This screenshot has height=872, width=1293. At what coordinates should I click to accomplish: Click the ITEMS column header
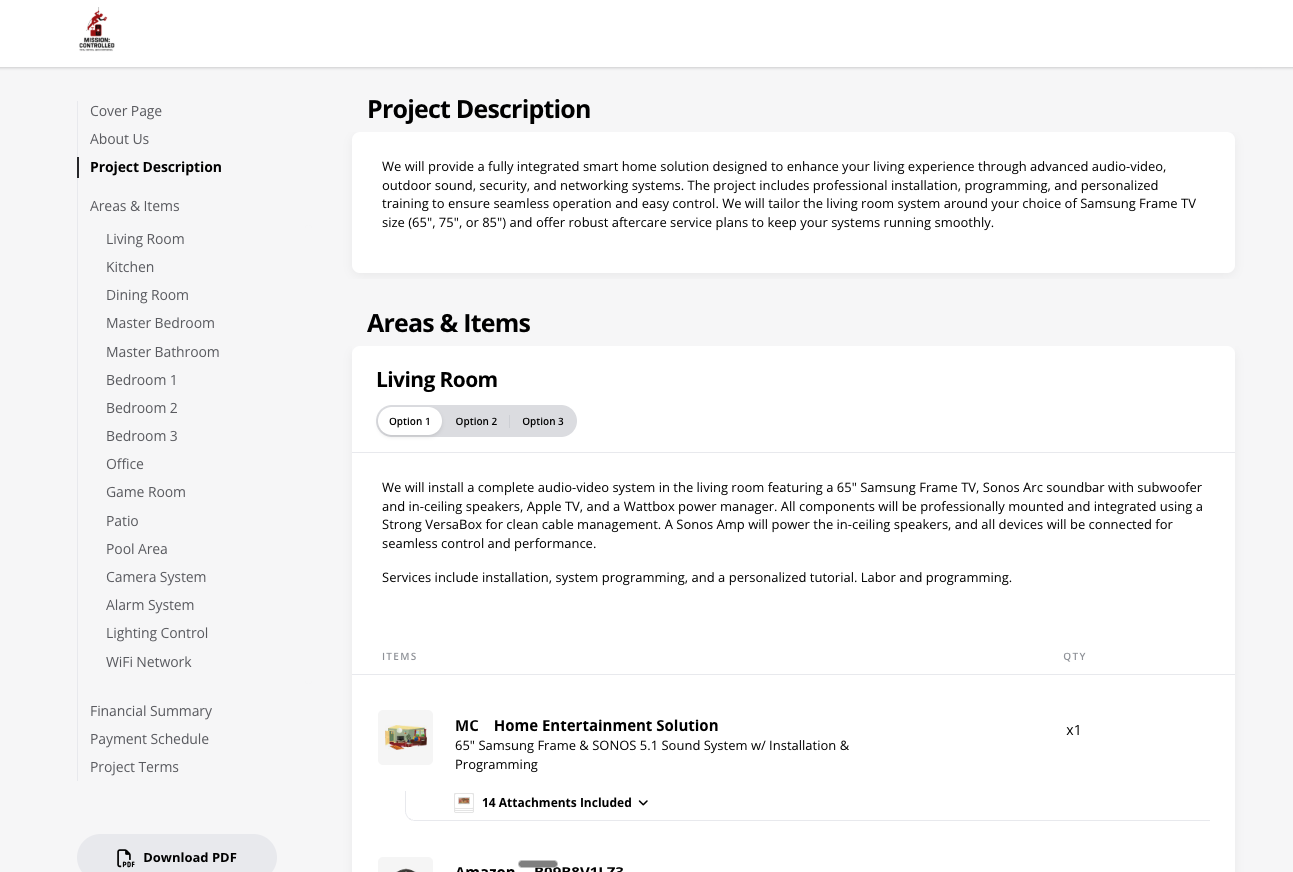pyautogui.click(x=400, y=657)
